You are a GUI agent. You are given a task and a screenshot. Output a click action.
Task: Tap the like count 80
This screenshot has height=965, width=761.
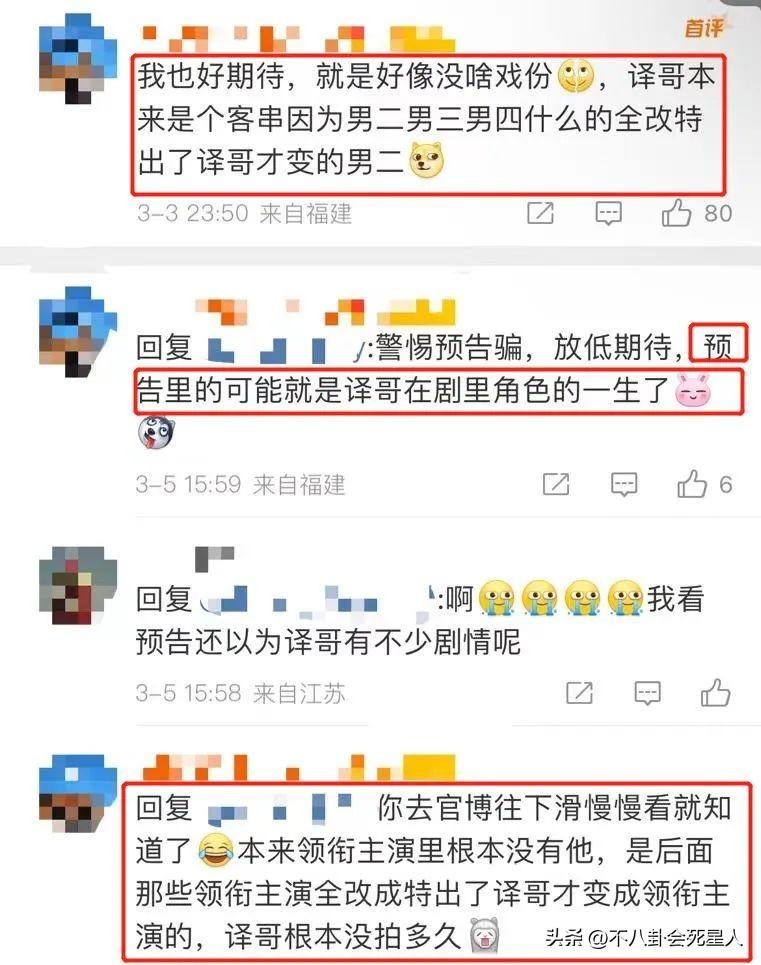pos(718,214)
